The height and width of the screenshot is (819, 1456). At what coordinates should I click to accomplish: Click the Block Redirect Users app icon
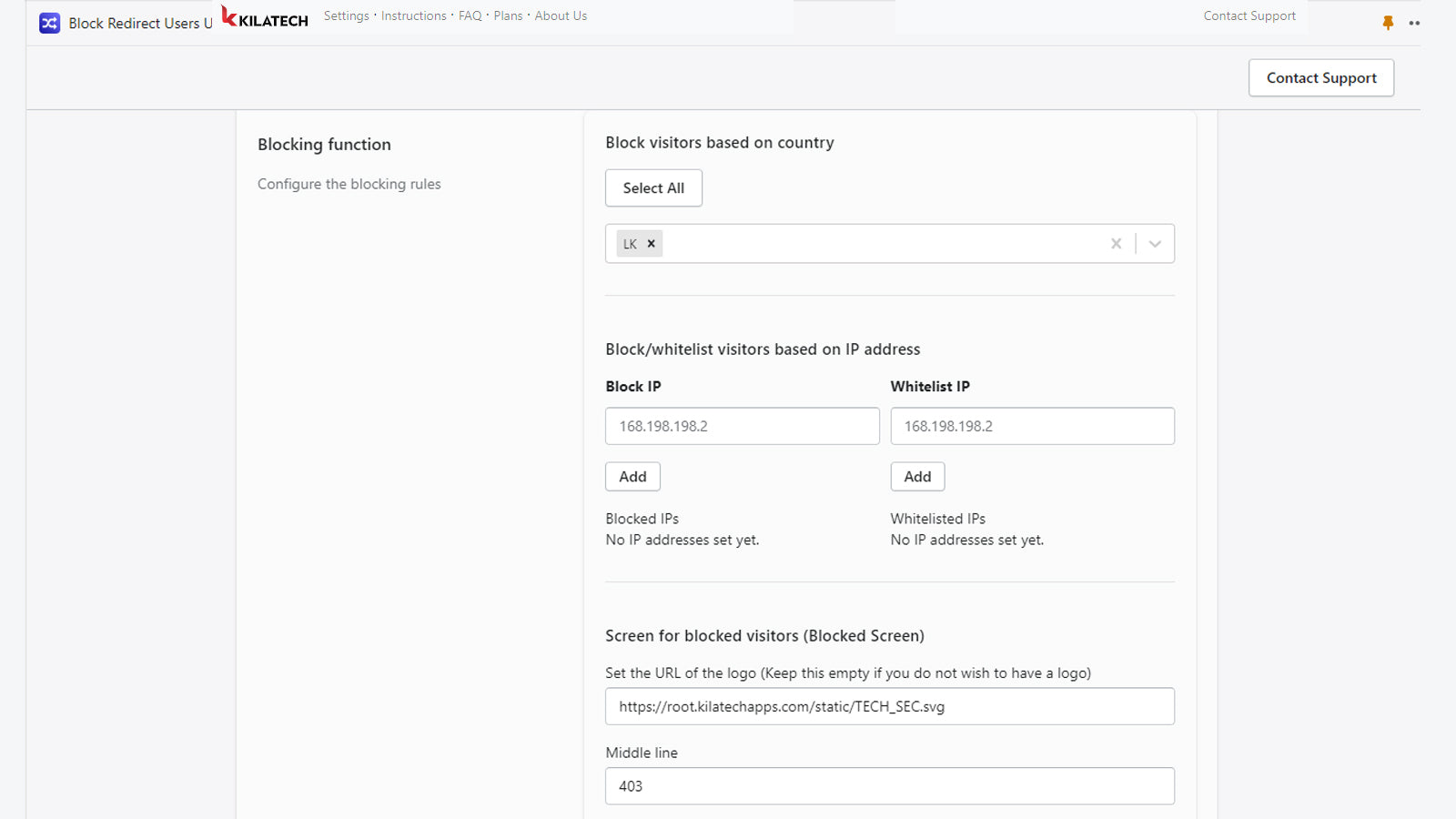(x=49, y=24)
